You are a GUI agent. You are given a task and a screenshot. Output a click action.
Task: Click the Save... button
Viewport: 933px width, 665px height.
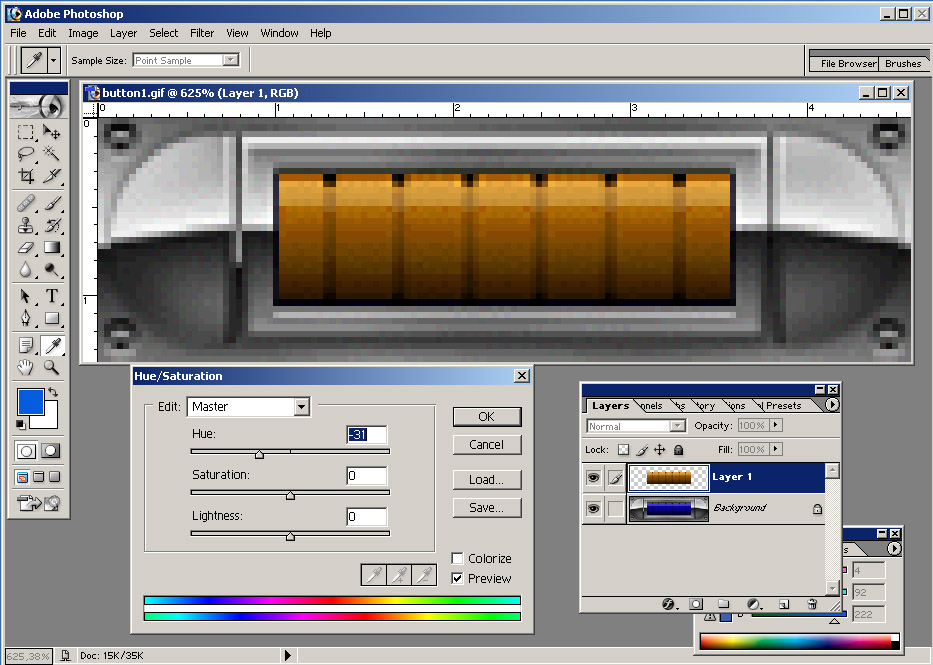[x=487, y=507]
